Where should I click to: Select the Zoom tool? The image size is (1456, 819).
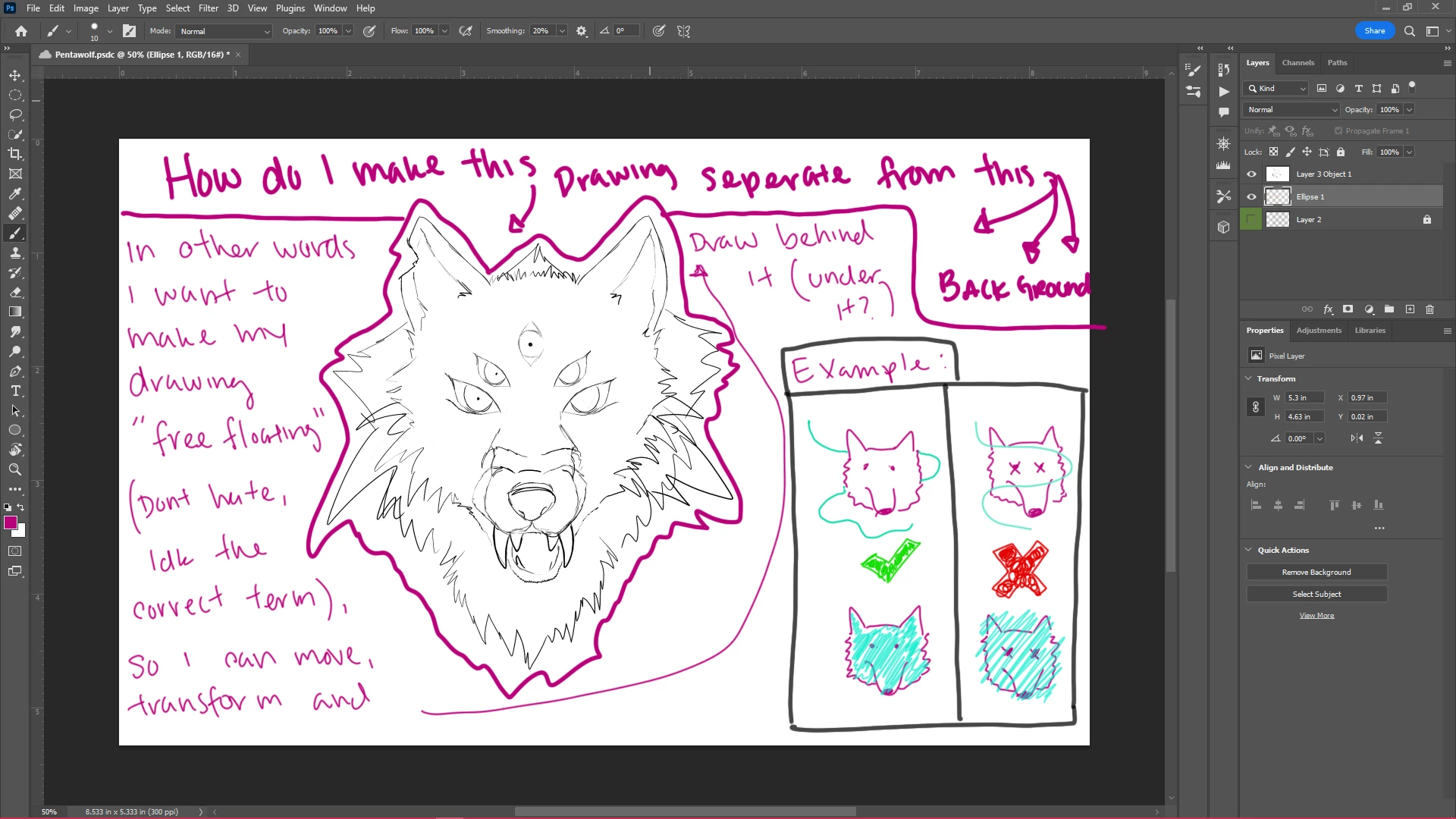tap(15, 469)
